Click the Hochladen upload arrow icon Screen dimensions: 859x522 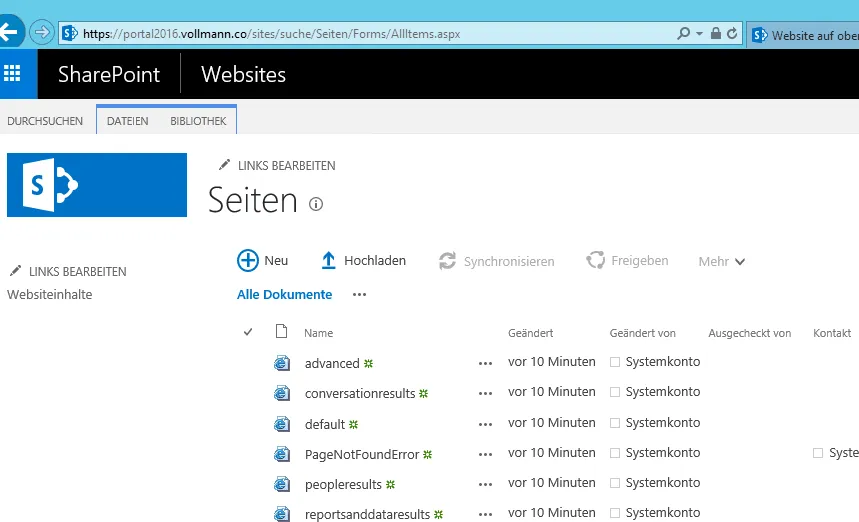pyautogui.click(x=328, y=260)
